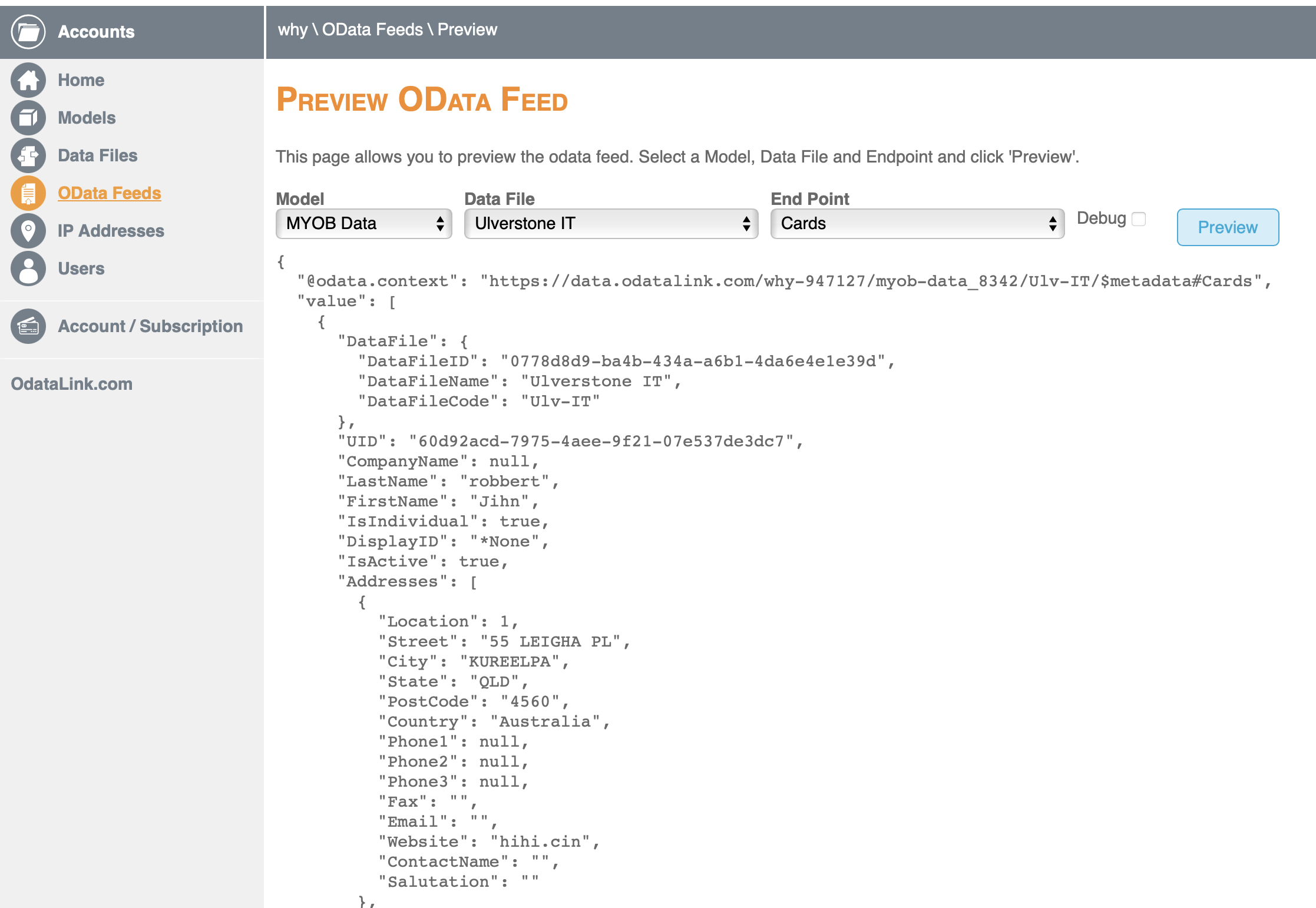Click the 'Preview OData Feed' heading
Image resolution: width=1316 pixels, height=908 pixels.
pos(422,100)
